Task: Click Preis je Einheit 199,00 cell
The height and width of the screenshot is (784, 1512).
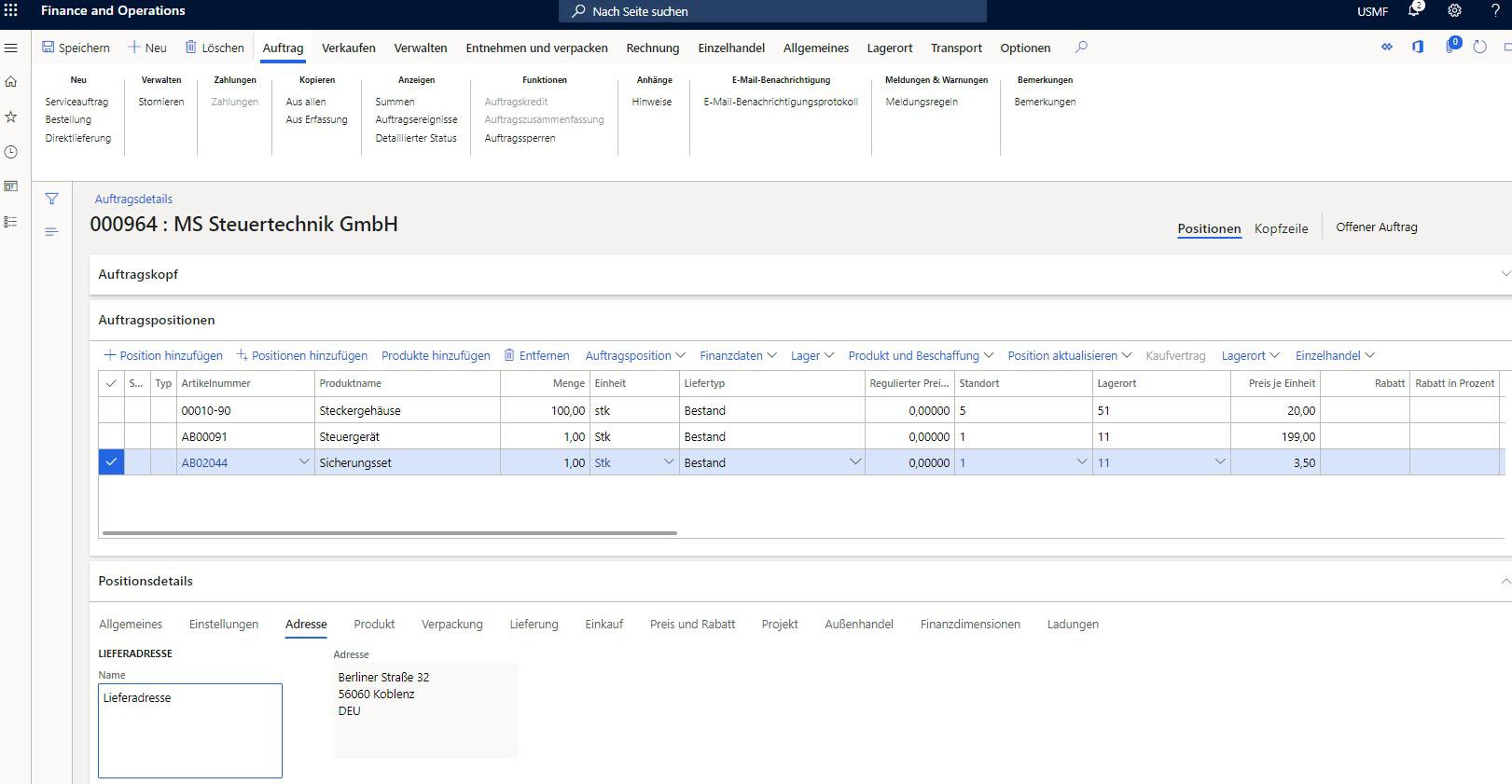Action: [x=1275, y=436]
